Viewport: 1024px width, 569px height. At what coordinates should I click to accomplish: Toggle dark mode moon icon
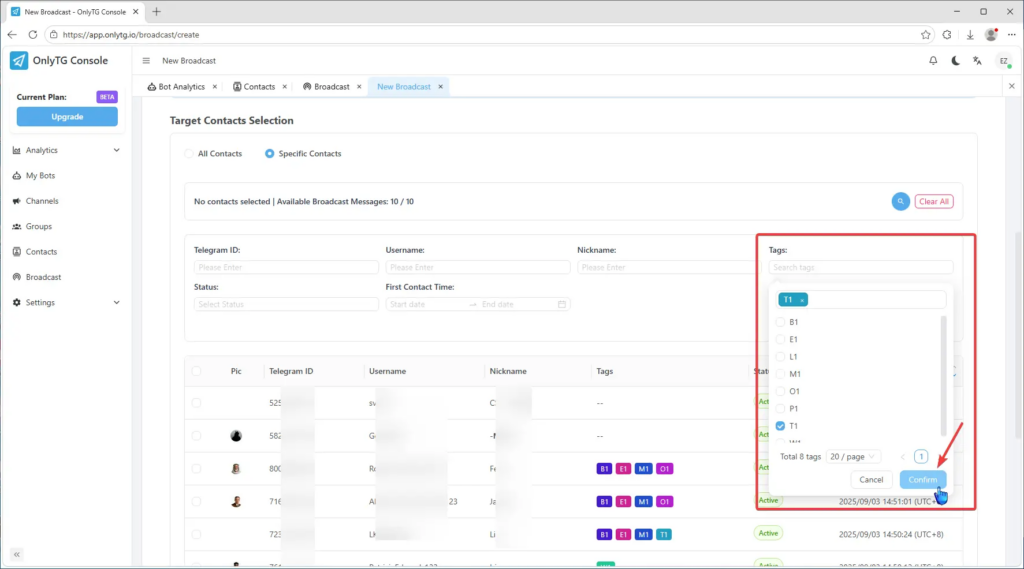(x=955, y=61)
